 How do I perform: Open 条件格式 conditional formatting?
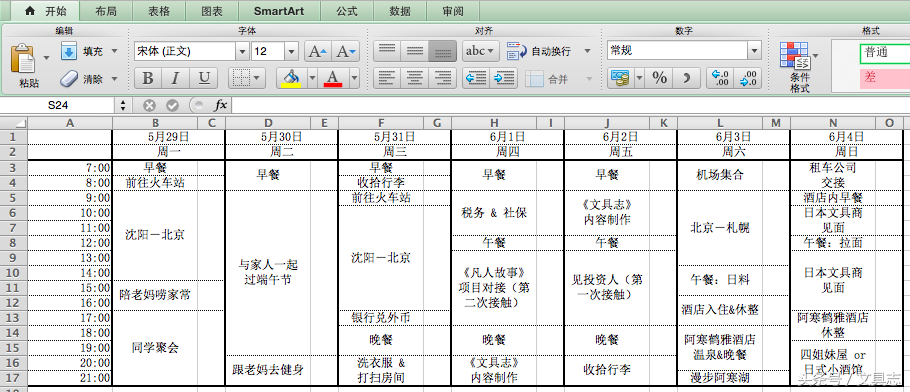799,68
